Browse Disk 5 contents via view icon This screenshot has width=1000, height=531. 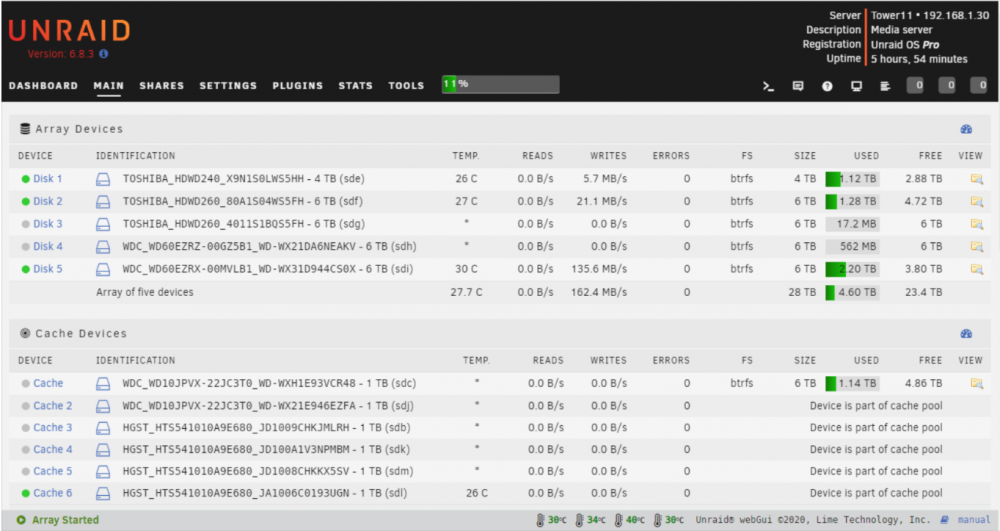pyautogui.click(x=976, y=269)
